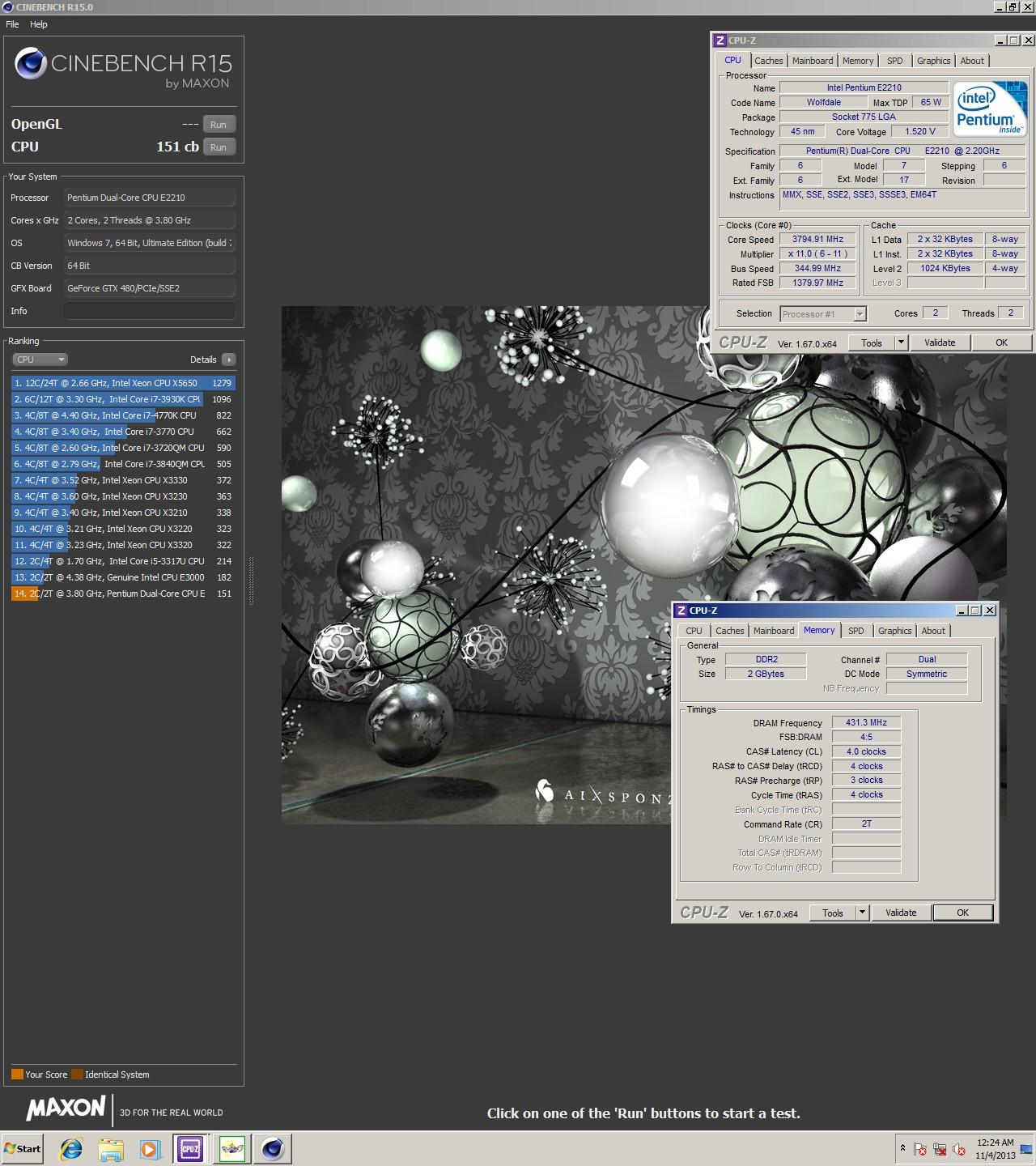Switch to Caches tab in top CPU-Z window
This screenshot has height=1166, width=1036.
click(x=769, y=61)
